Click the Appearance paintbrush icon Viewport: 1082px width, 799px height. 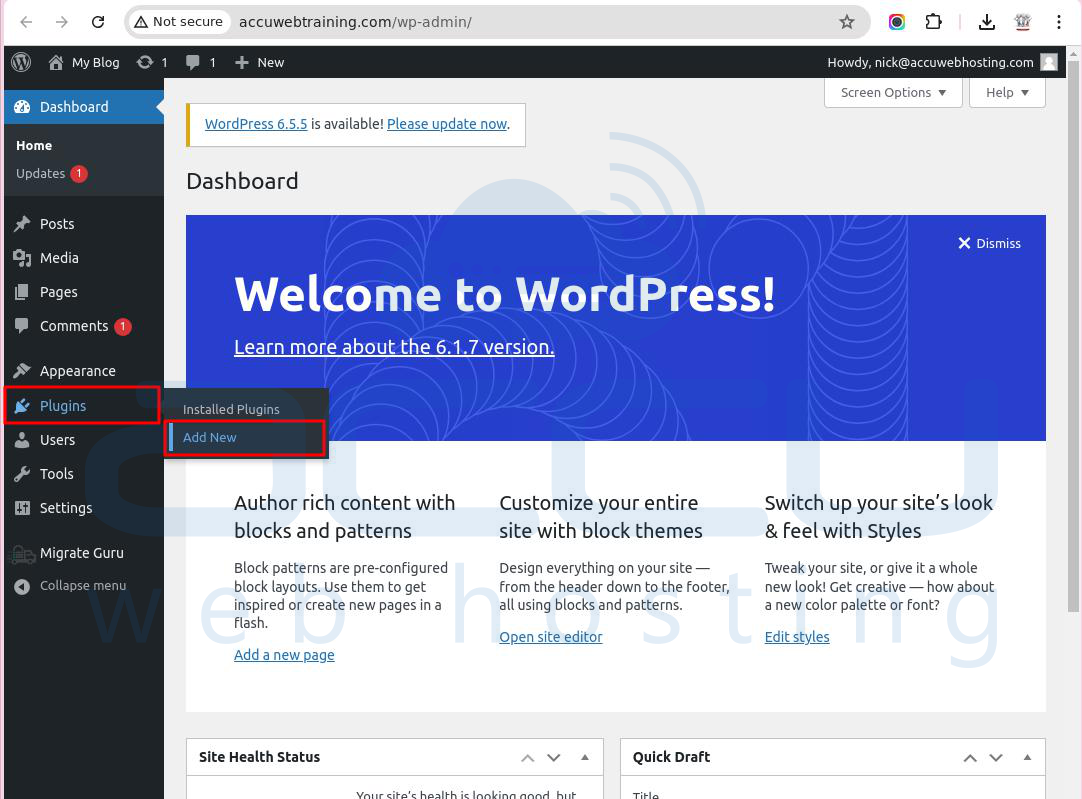click(22, 371)
